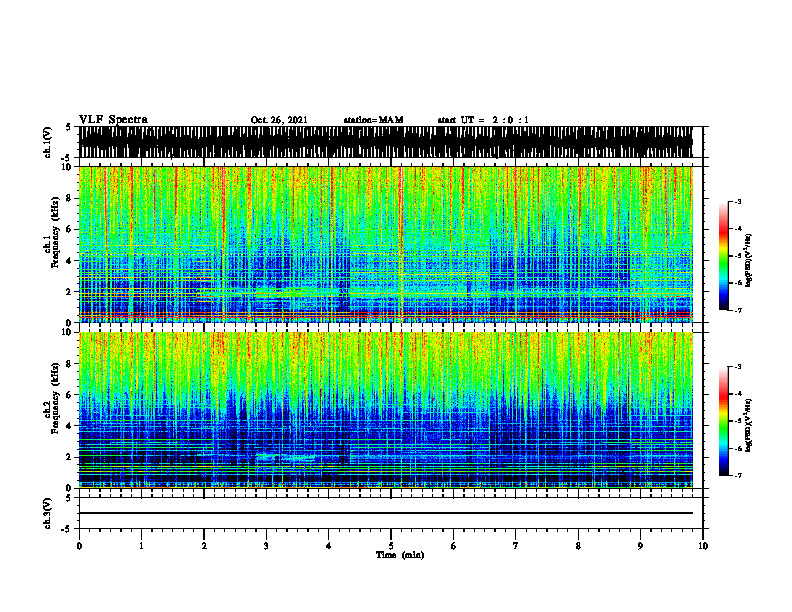This screenshot has width=792, height=612.
Task: Click the "-4" tick on upper color bar
Action: pos(738,229)
